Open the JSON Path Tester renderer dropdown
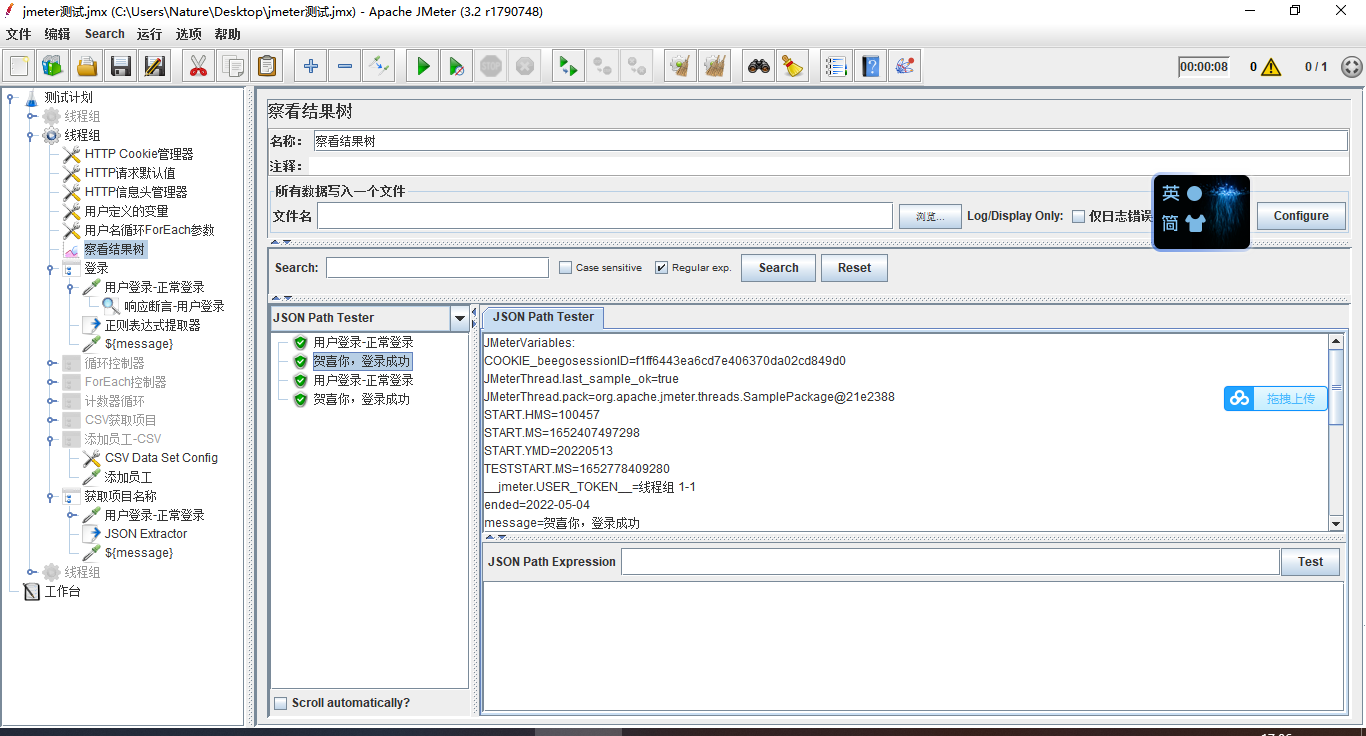Viewport: 1366px width, 736px height. (x=460, y=318)
